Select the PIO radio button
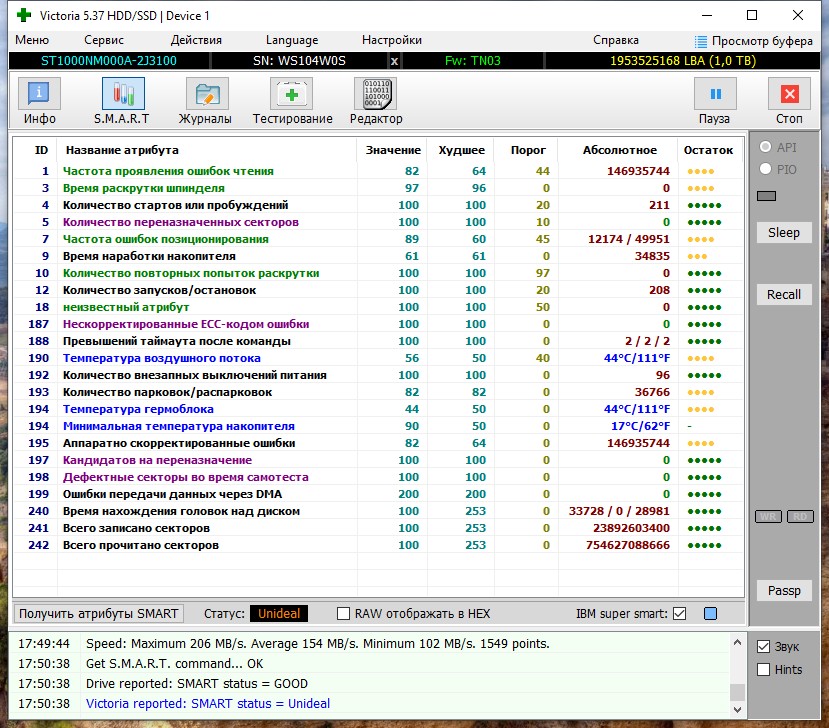The image size is (829, 728). point(765,169)
